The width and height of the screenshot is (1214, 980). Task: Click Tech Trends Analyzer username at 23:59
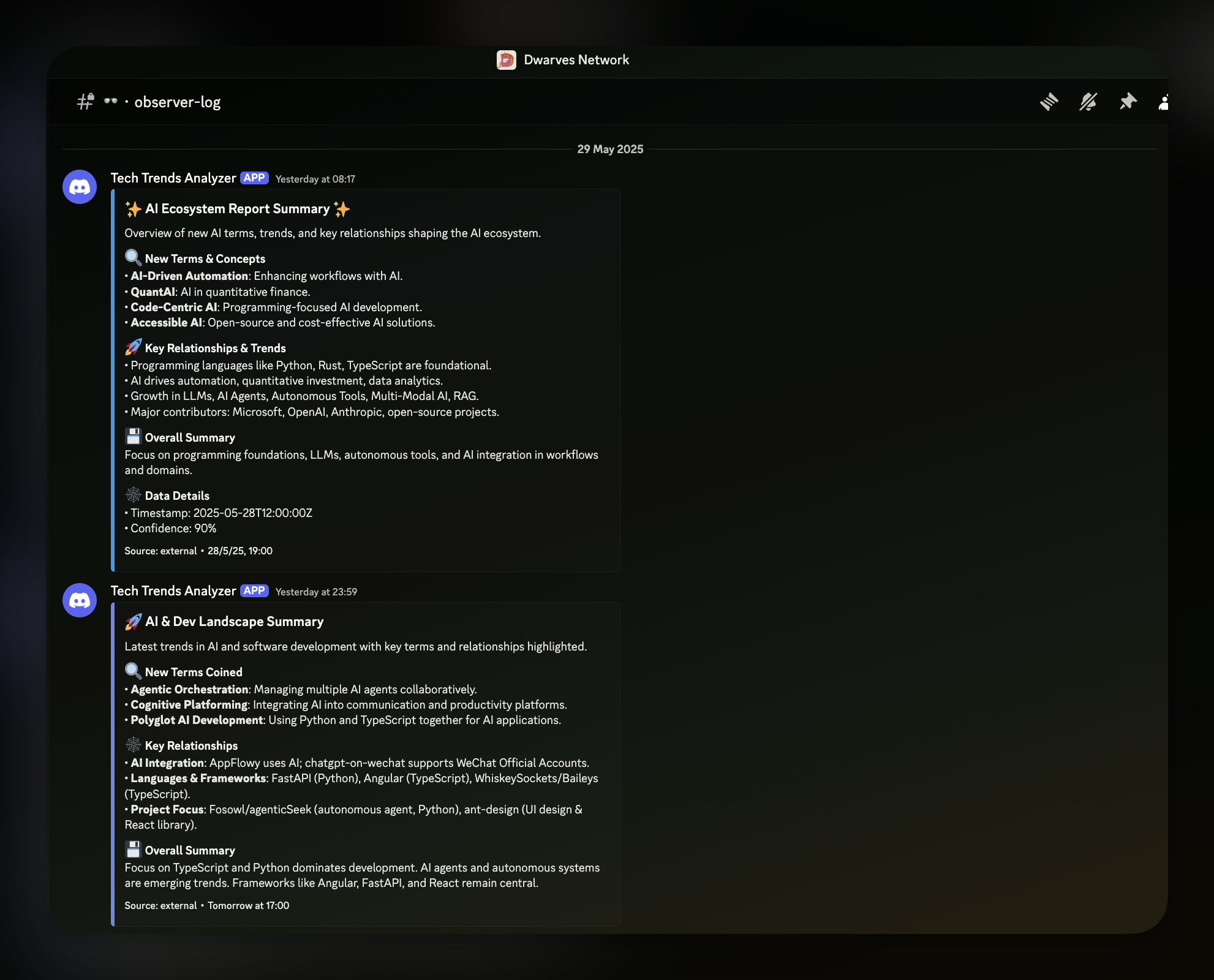tap(173, 591)
